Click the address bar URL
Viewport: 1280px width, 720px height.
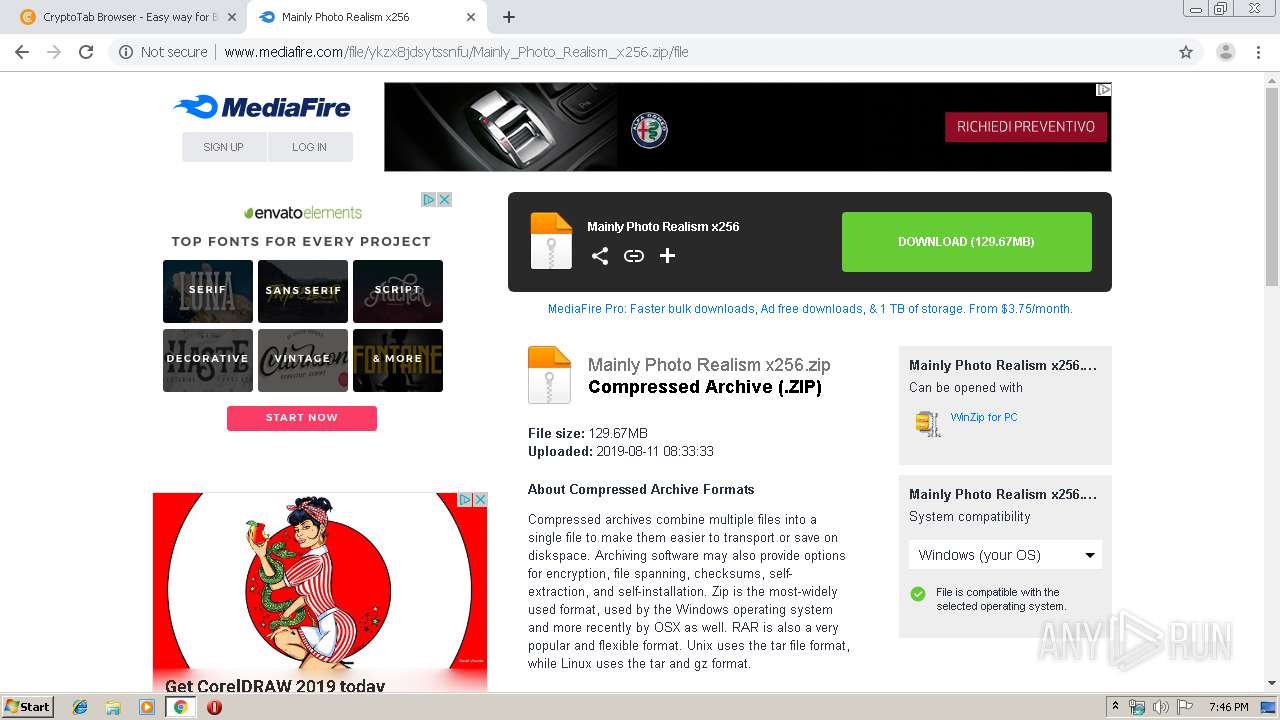(456, 52)
